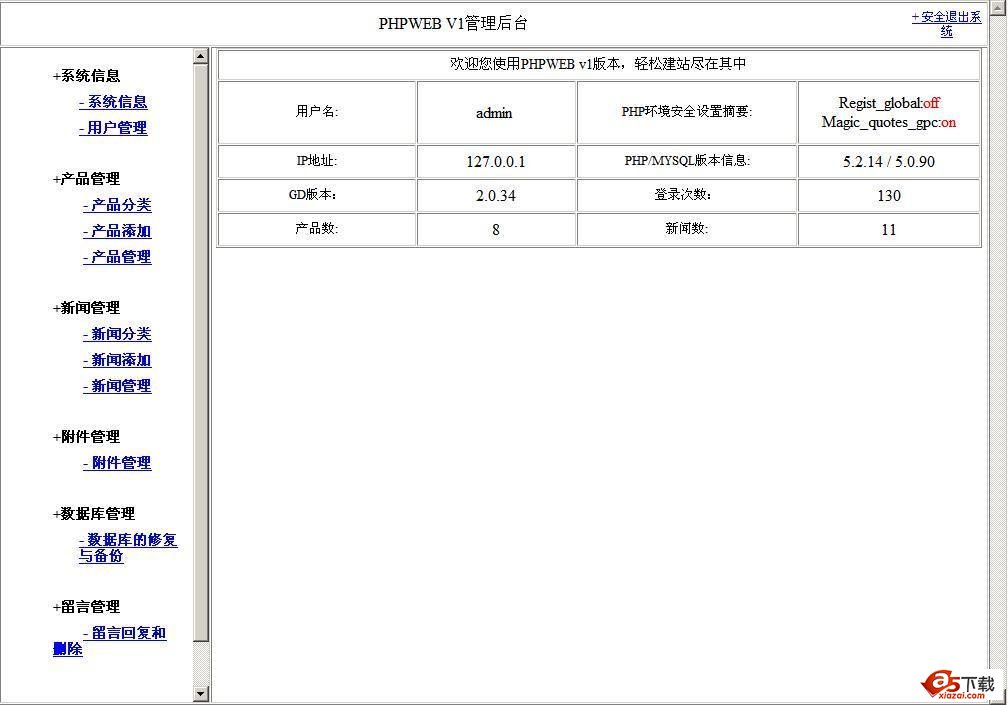
Task: Click the 用户名: label cell
Action: (x=317, y=112)
